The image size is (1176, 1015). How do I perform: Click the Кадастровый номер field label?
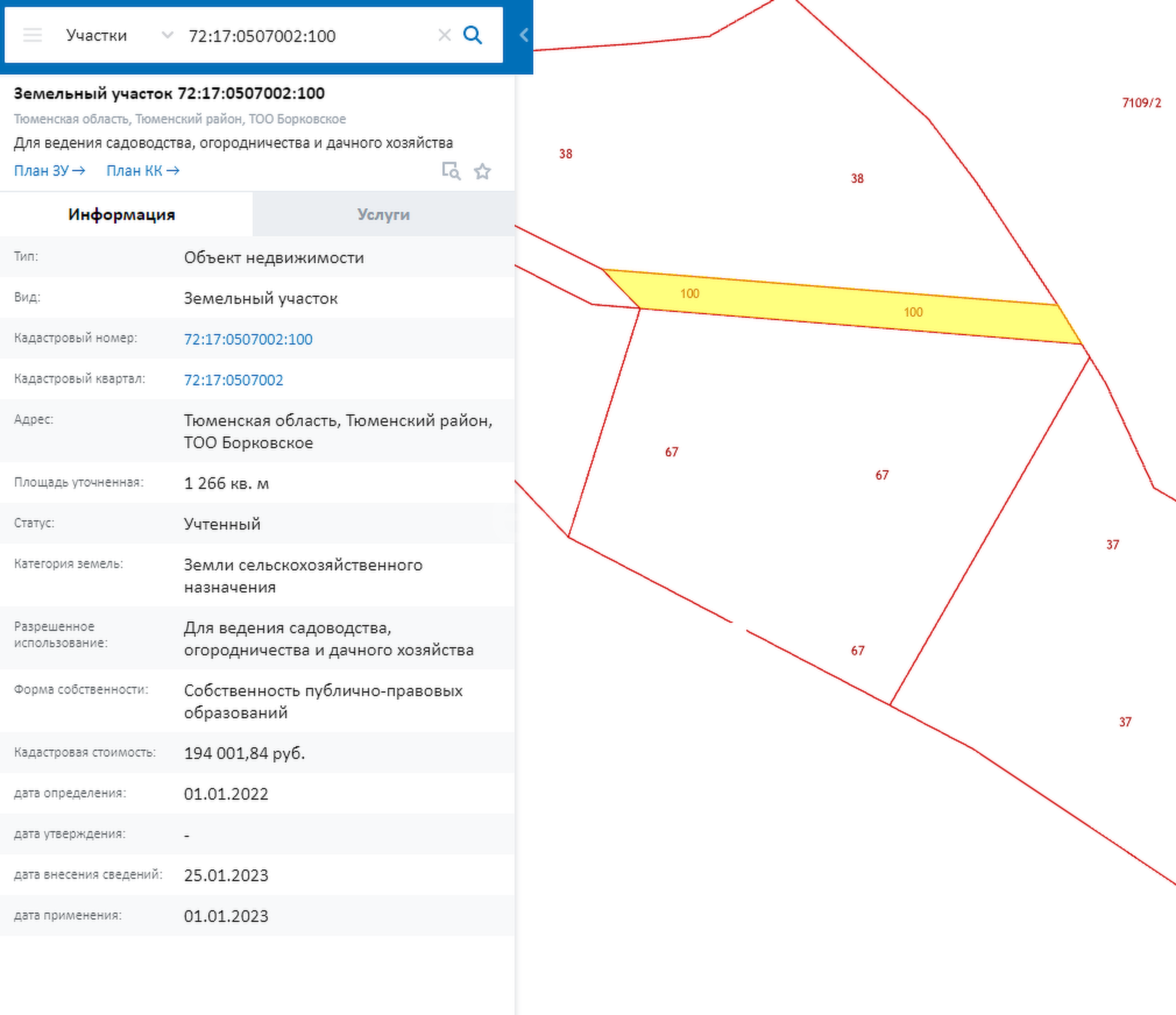pyautogui.click(x=75, y=338)
